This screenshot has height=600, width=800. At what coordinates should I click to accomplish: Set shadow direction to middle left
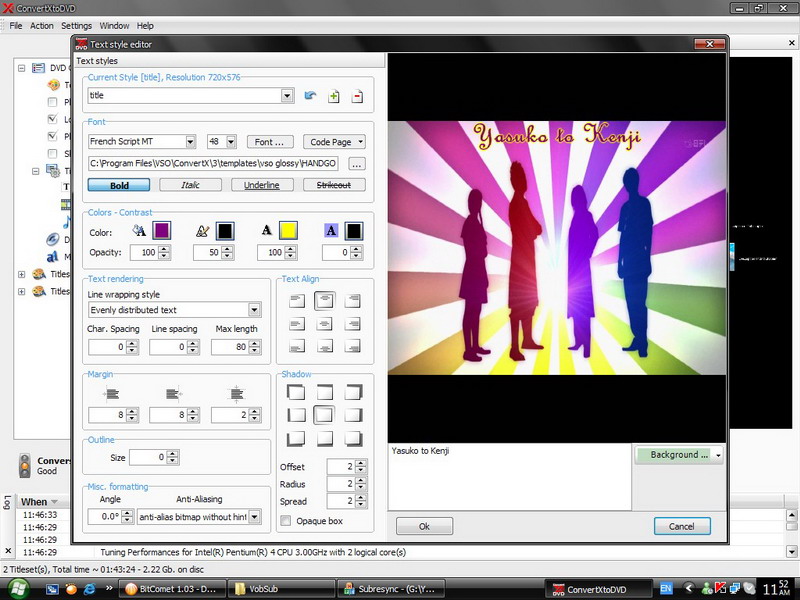[x=296, y=415]
